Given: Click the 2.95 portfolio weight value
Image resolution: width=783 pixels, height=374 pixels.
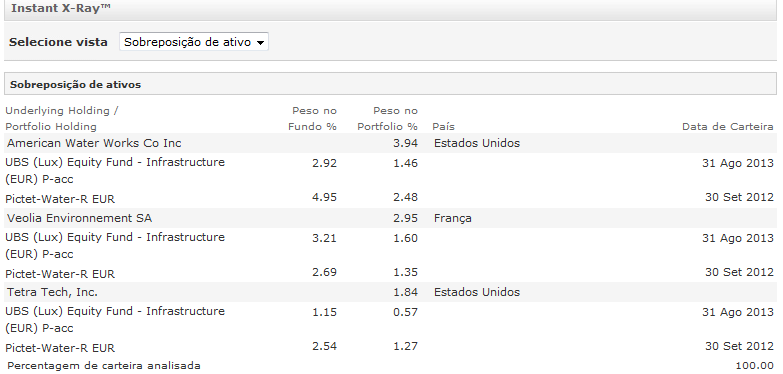Looking at the screenshot, I should pos(405,218).
